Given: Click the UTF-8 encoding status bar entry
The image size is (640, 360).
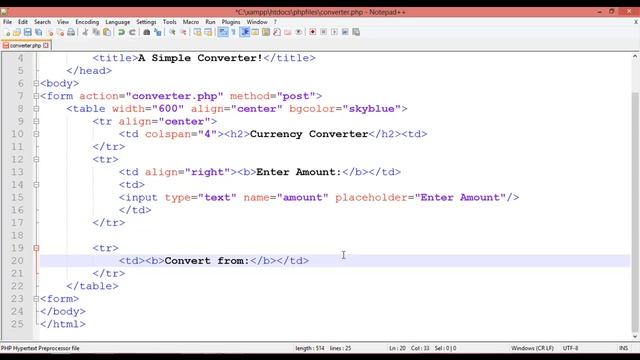Looking at the screenshot, I should coord(570,348).
